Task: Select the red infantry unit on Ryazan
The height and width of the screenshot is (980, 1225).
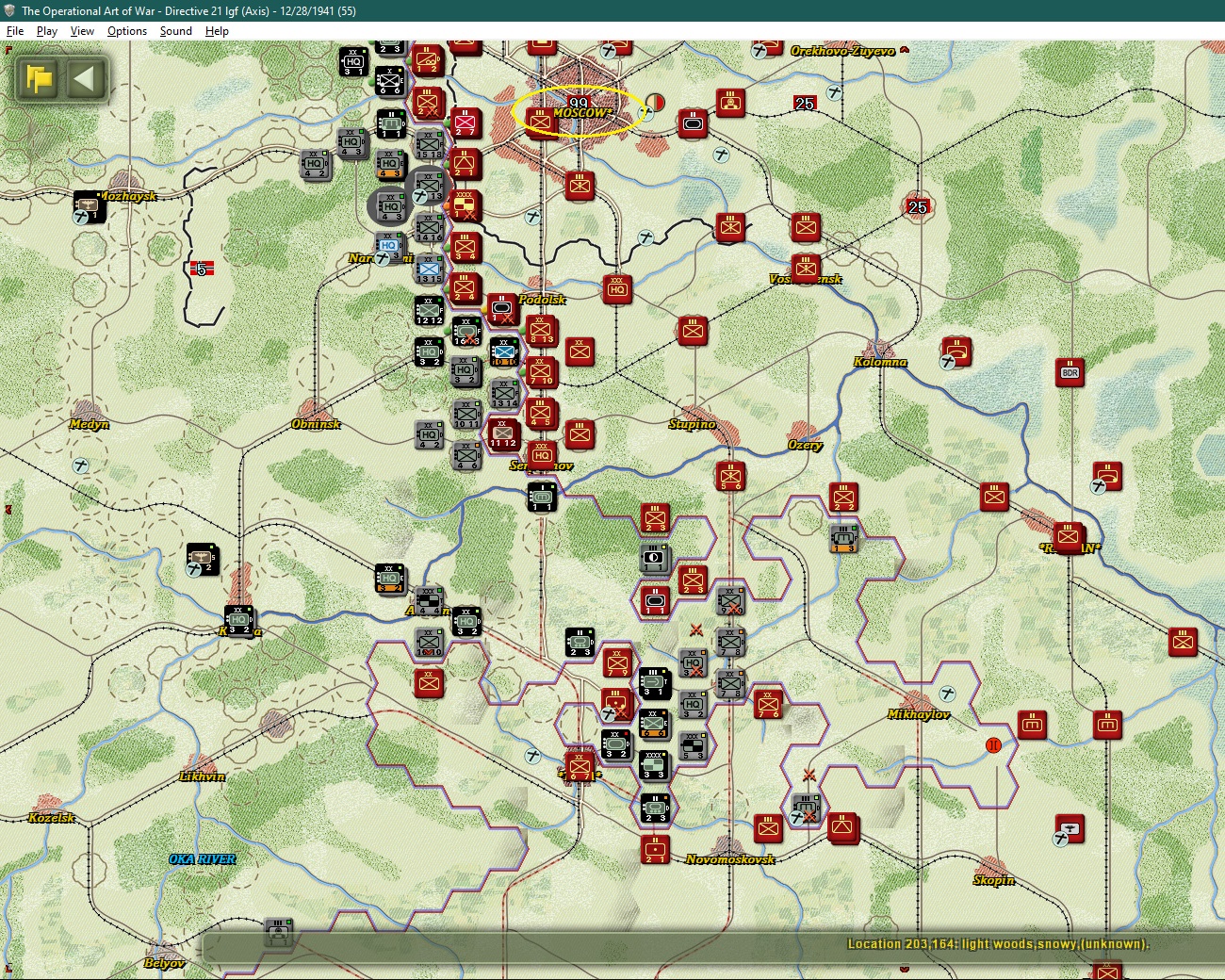Action: (x=1068, y=536)
